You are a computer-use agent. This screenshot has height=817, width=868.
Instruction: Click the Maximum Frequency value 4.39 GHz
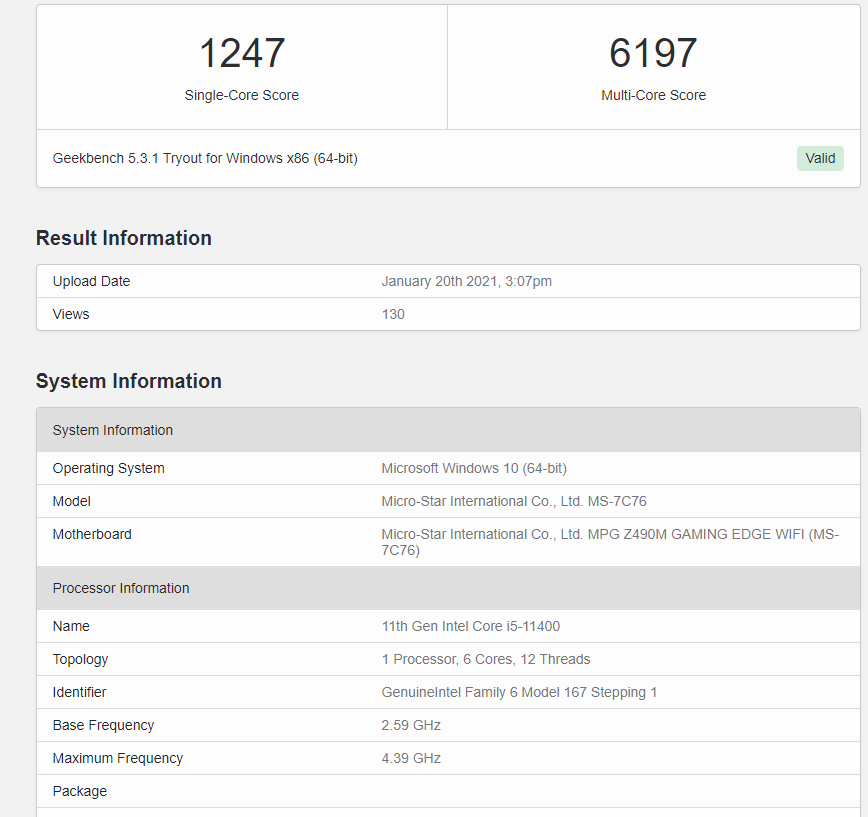411,758
